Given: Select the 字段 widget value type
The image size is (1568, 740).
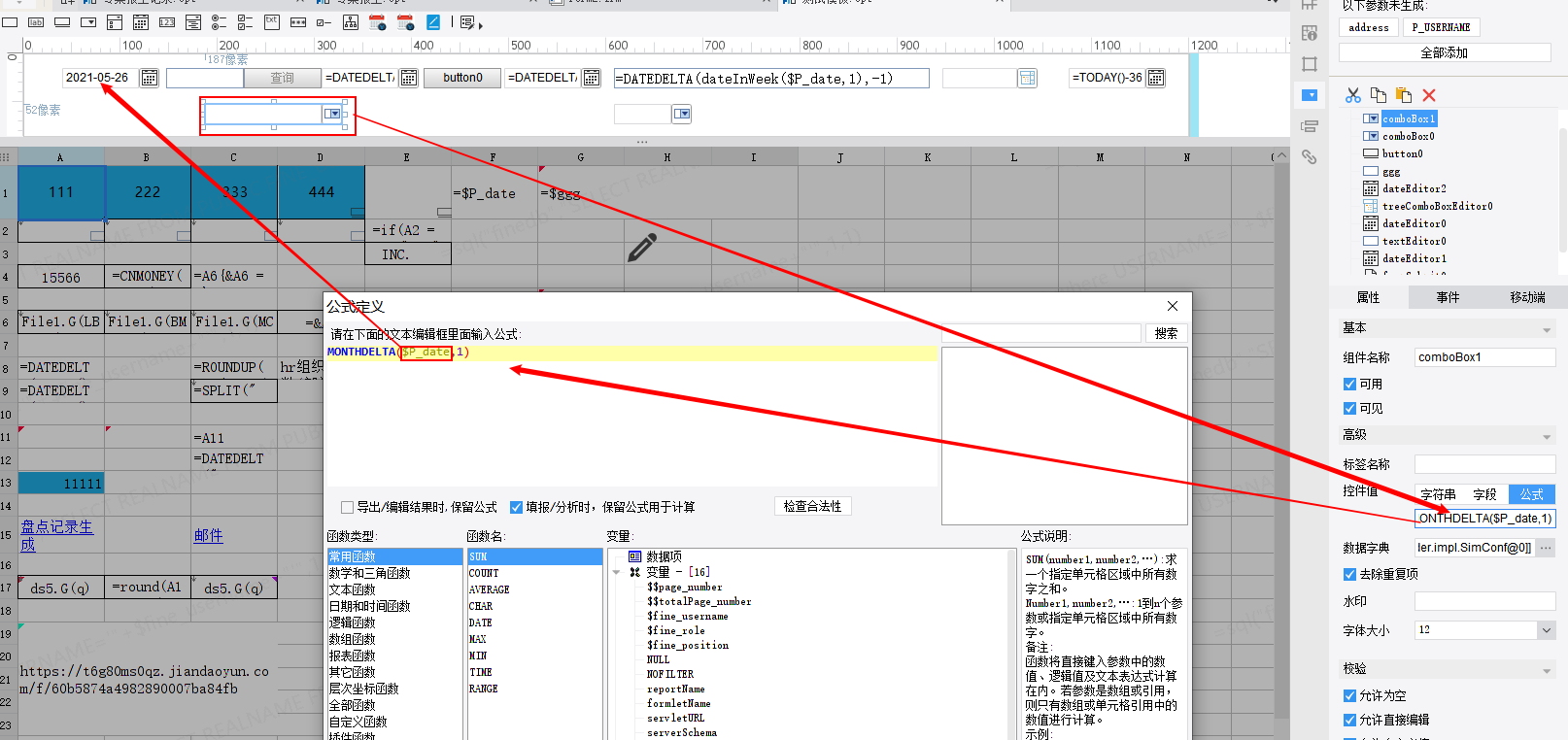Looking at the screenshot, I should 1484,494.
